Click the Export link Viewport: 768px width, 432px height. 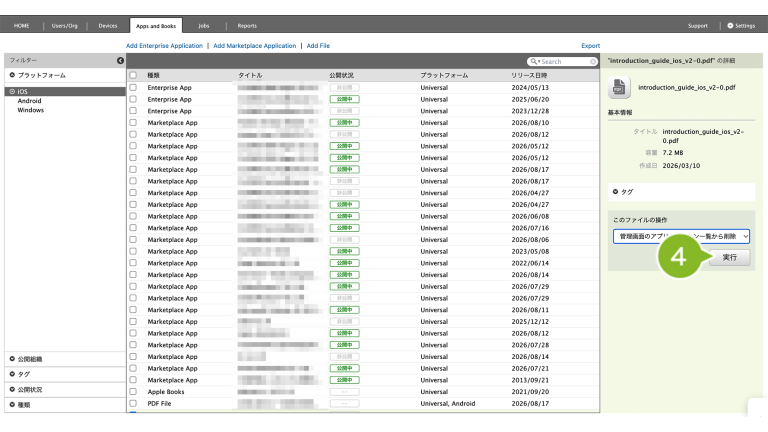[590, 46]
